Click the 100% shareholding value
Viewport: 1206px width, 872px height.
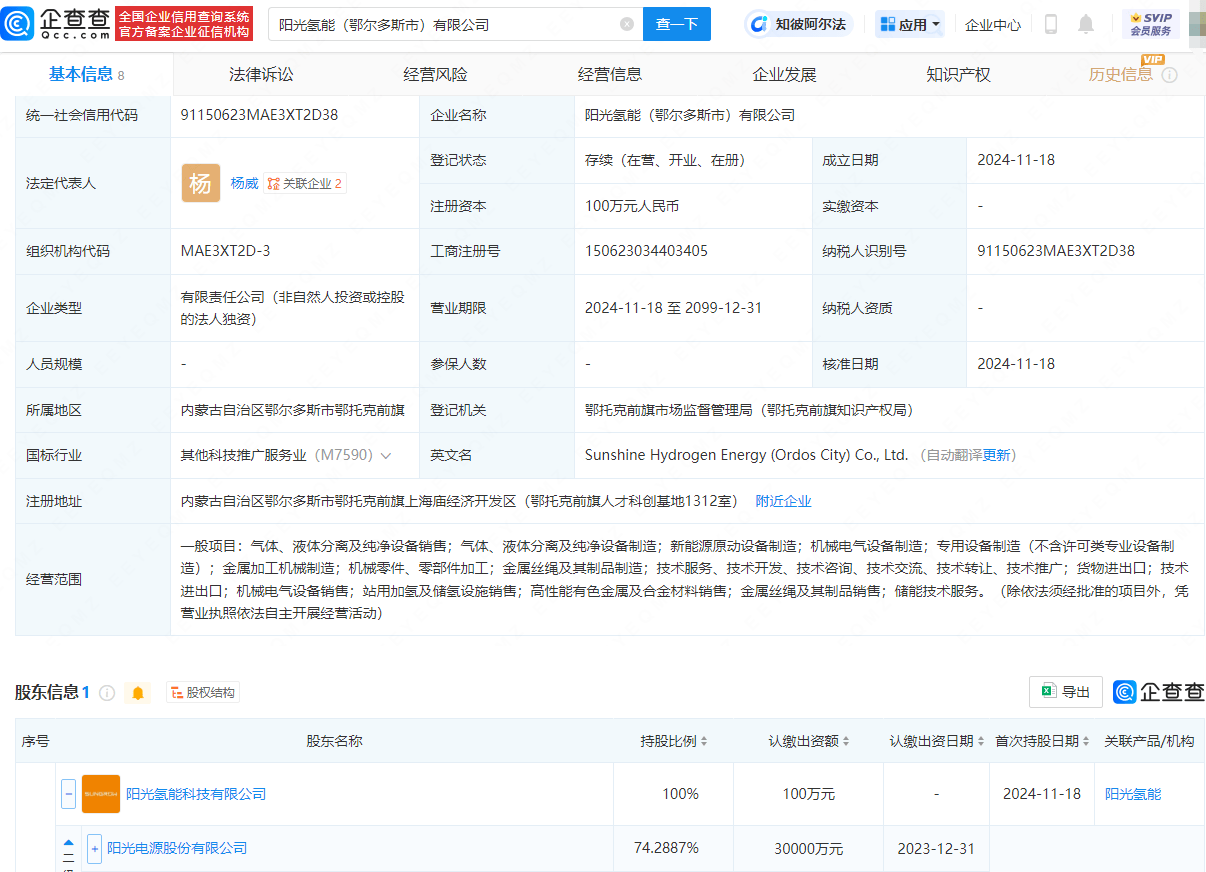[680, 794]
